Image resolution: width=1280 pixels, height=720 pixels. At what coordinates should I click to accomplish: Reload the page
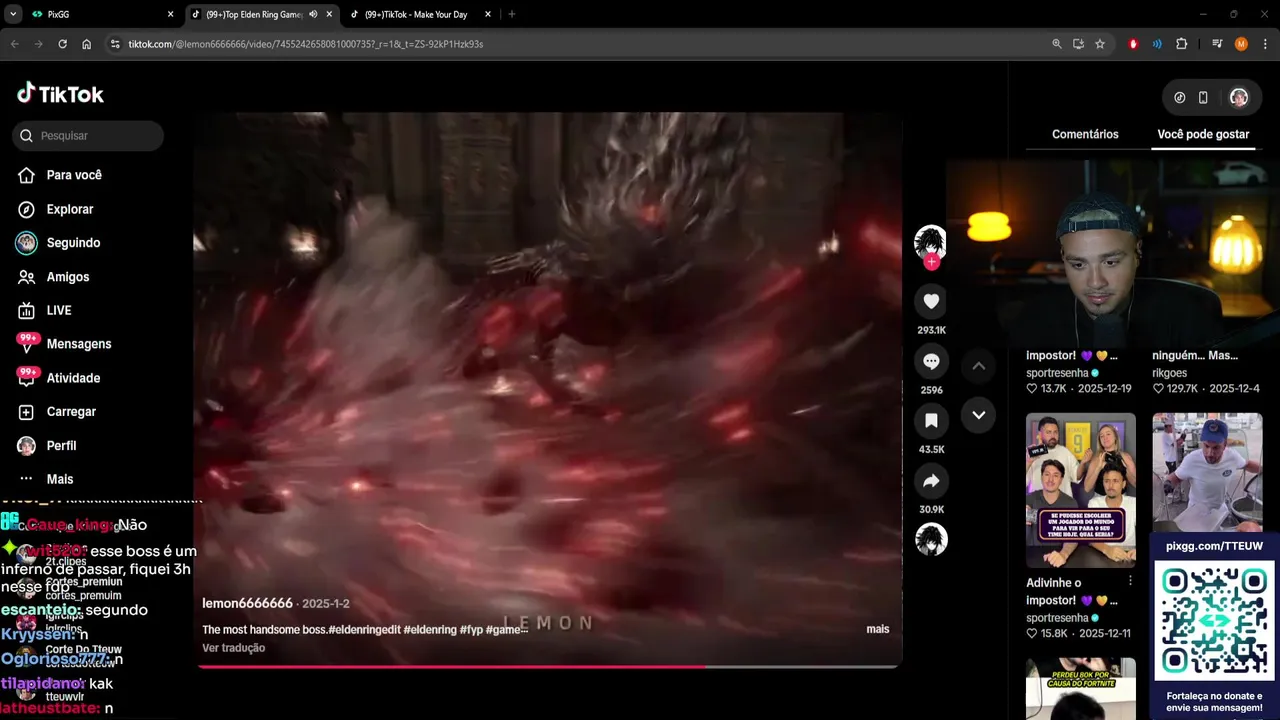coord(62,44)
